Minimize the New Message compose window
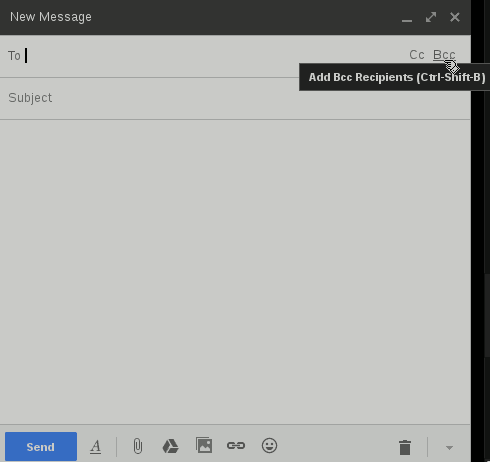Image resolution: width=490 pixels, height=462 pixels. point(407,17)
